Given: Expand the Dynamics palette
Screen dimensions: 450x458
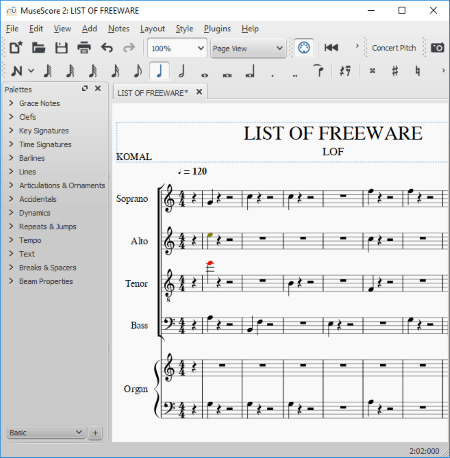Looking at the screenshot, I should (x=34, y=213).
